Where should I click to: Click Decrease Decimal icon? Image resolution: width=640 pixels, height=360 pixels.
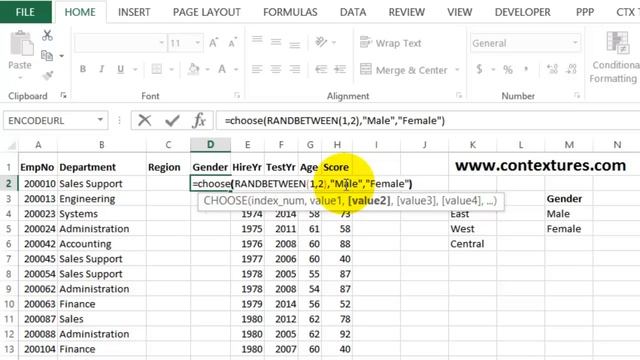click(x=571, y=69)
